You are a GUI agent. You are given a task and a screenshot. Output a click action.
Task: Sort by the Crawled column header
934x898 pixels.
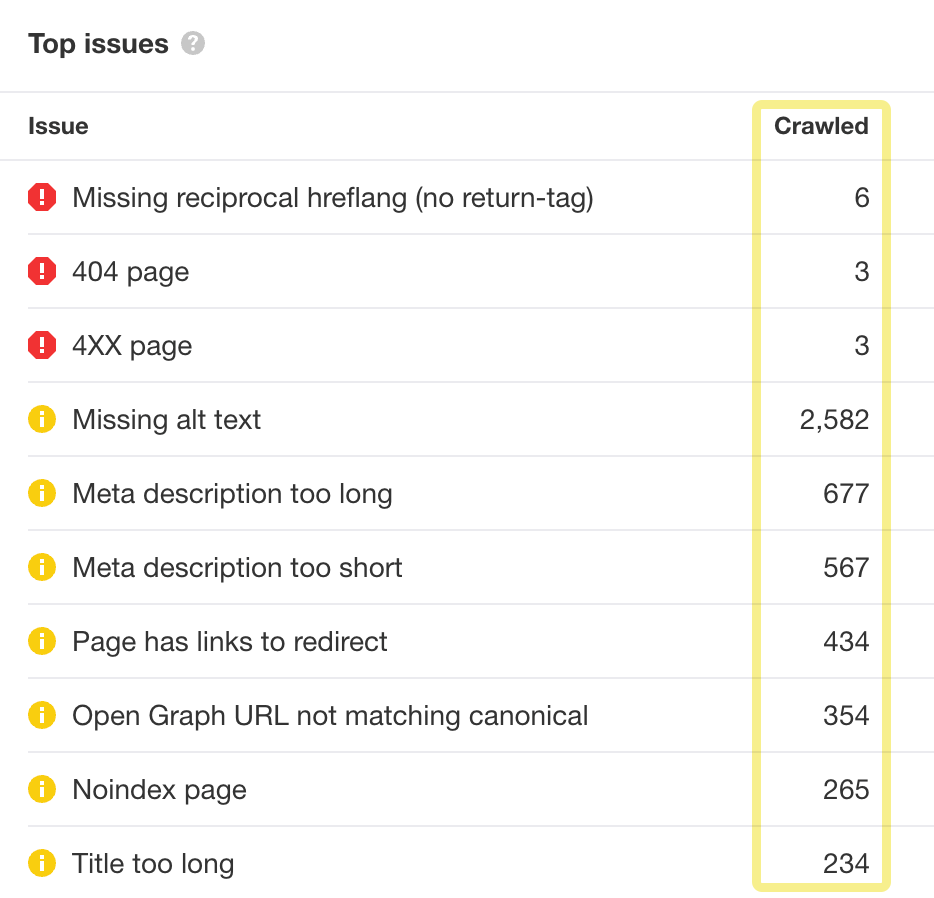click(x=821, y=126)
